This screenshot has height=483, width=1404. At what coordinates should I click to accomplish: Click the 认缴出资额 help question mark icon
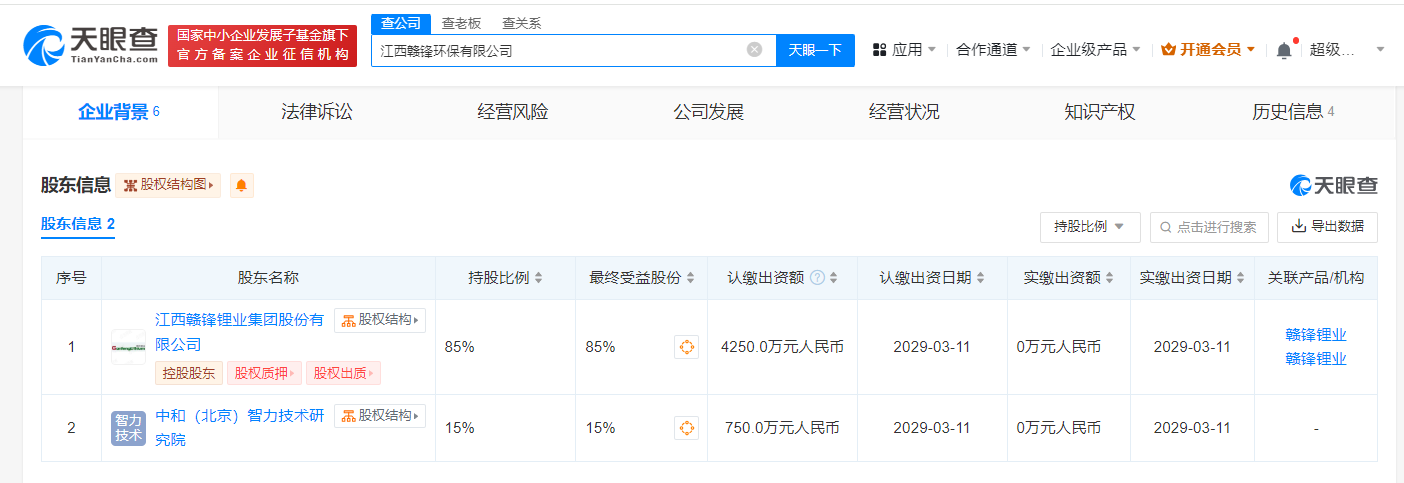[817, 278]
